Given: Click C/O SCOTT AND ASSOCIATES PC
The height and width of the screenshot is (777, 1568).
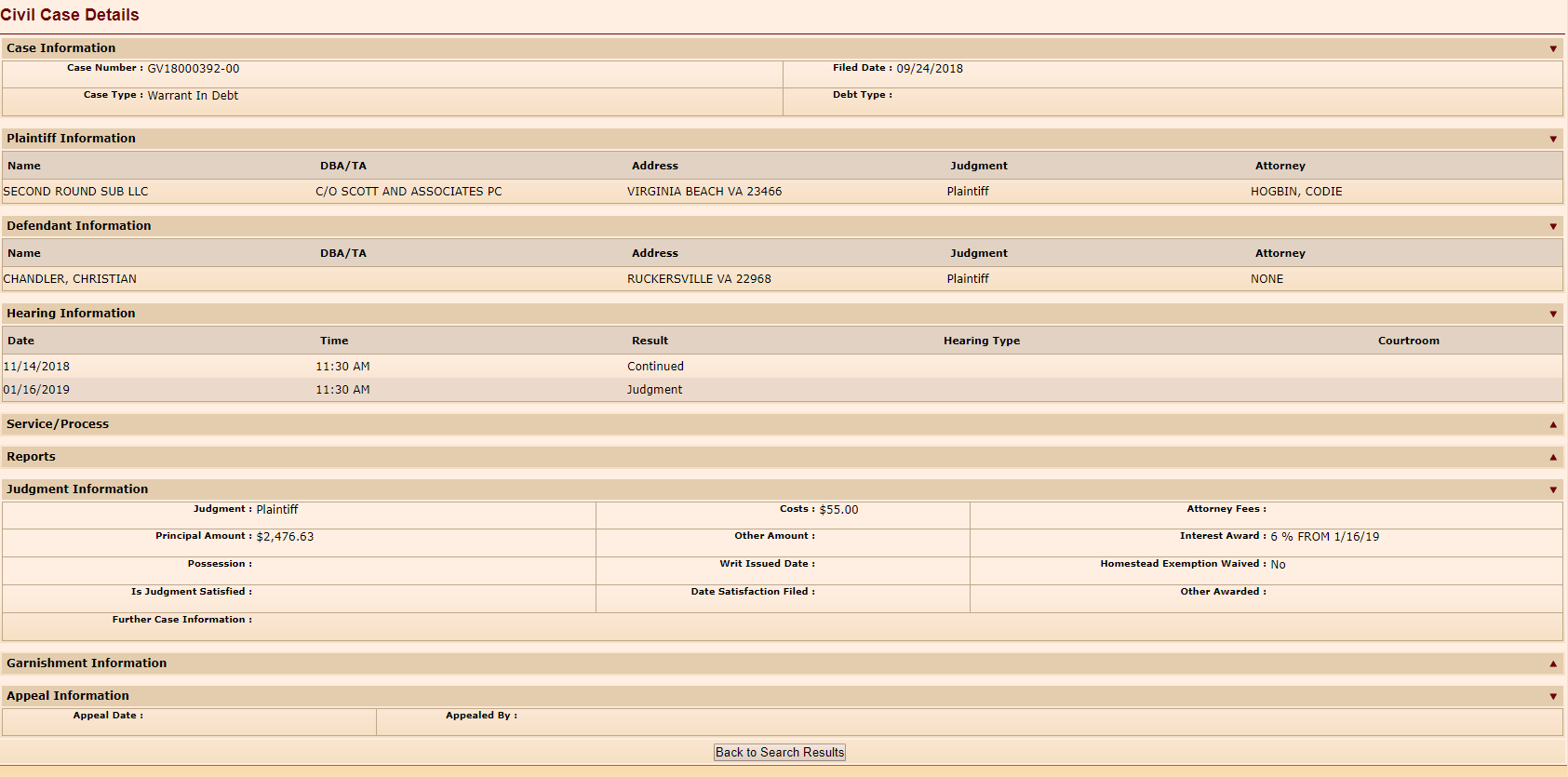Looking at the screenshot, I should 409,192.
